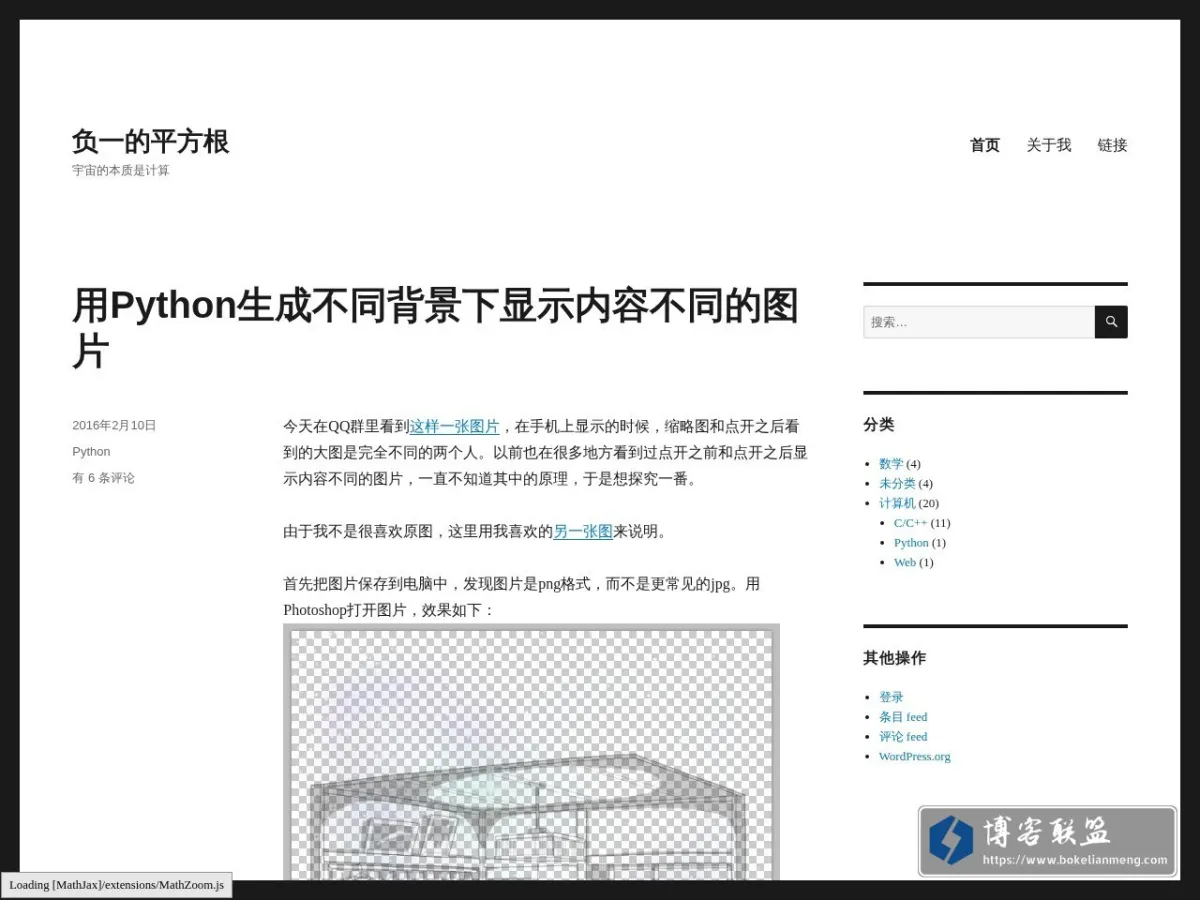Follow the 这样一张图片 hyperlink

(x=455, y=427)
